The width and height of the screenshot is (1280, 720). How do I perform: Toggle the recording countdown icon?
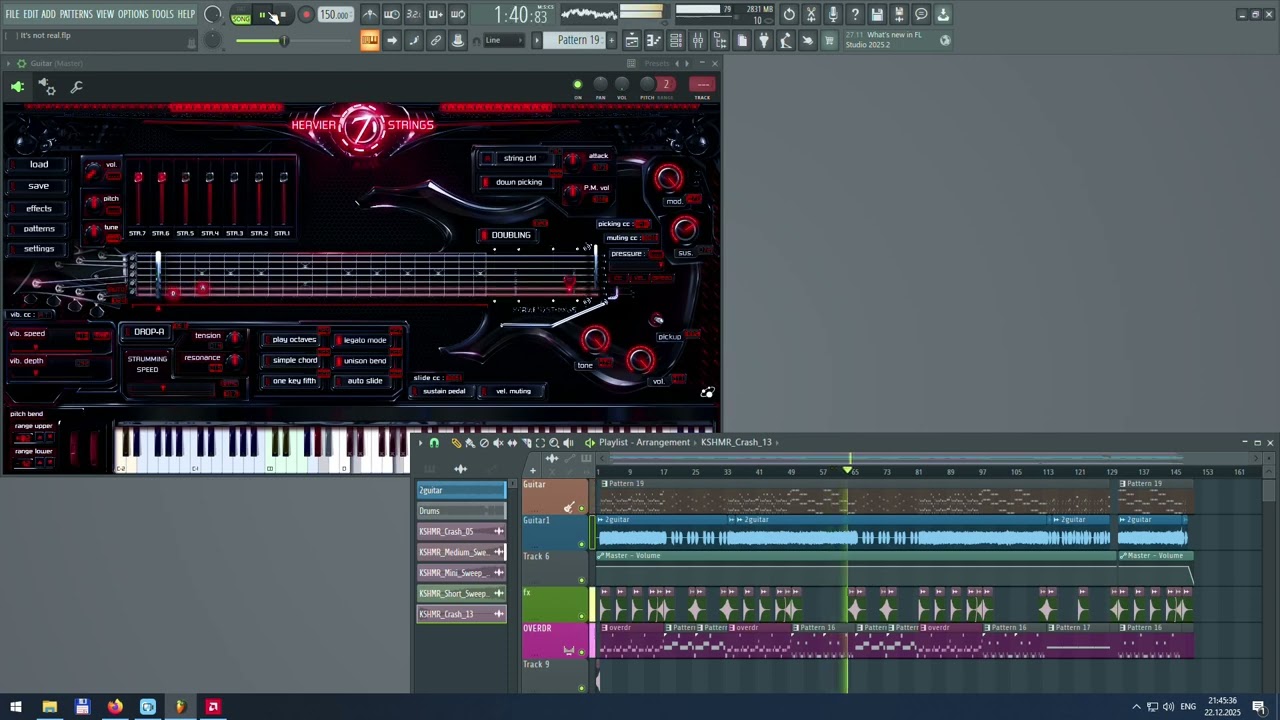pos(414,14)
